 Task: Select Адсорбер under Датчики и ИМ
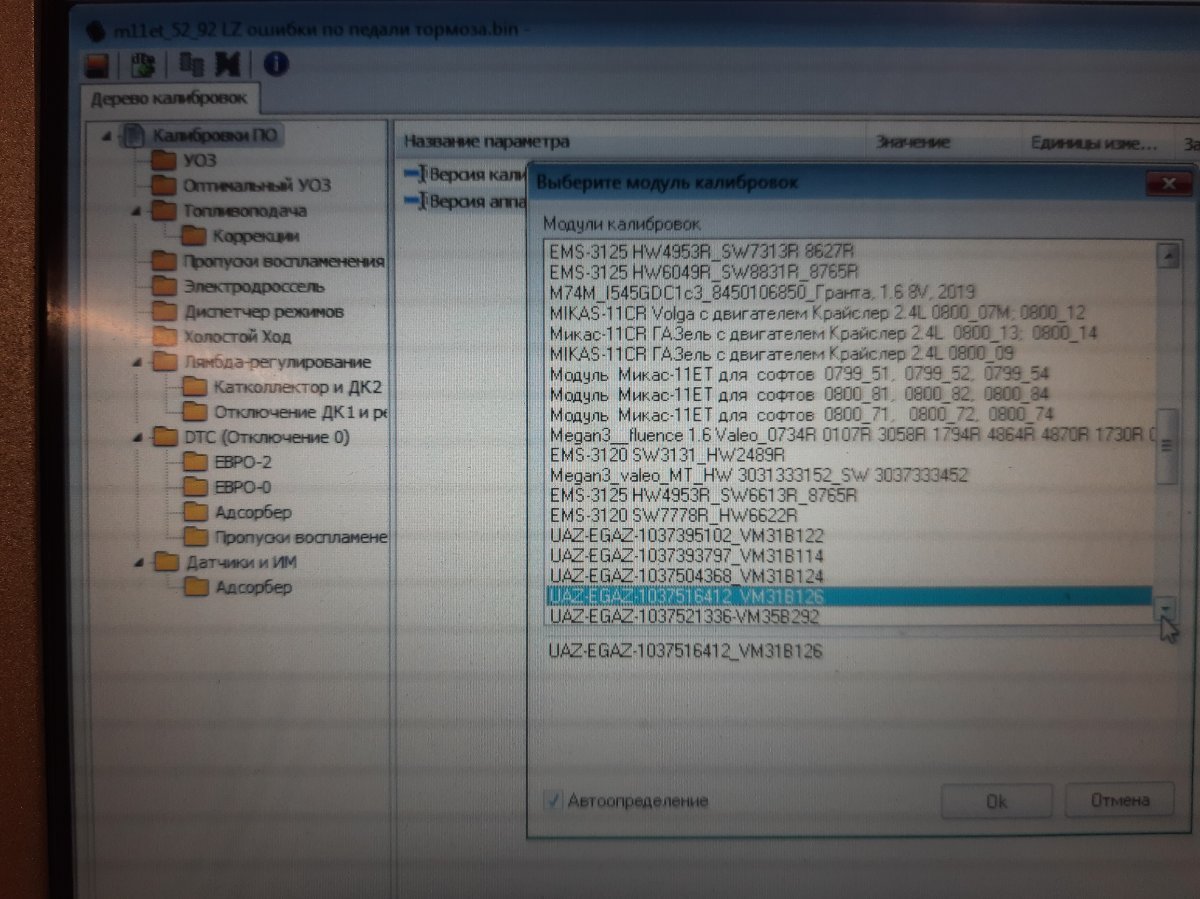[253, 587]
